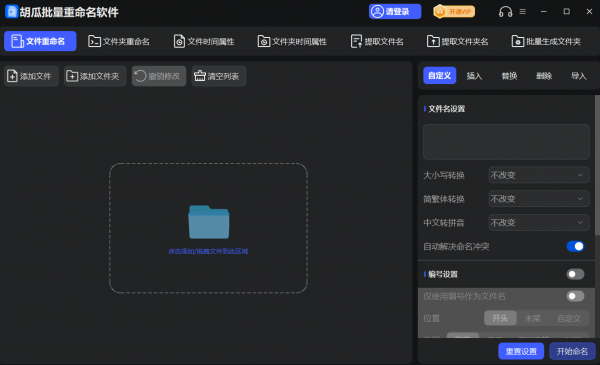The image size is (600, 365).
Task: Click the app logo icon in title bar
Action: coord(11,11)
